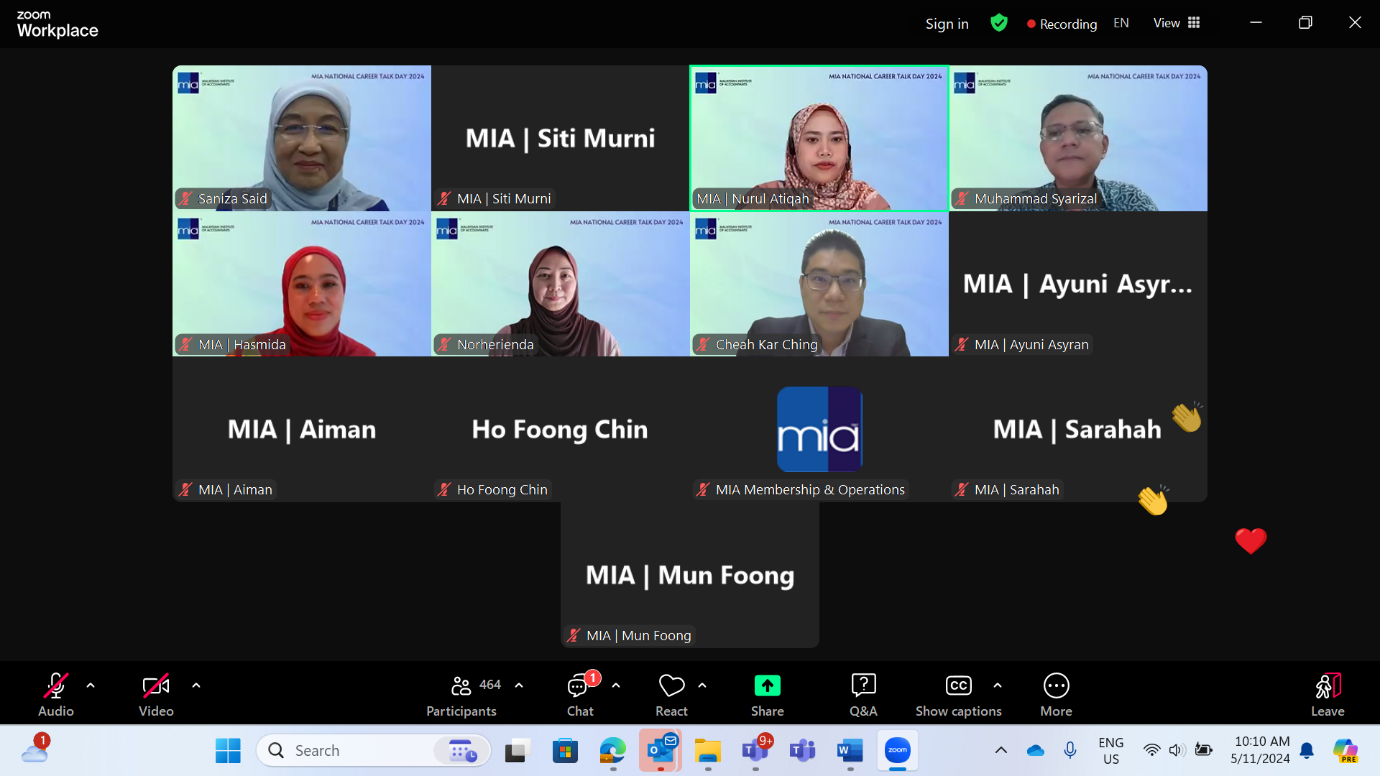Click the Recording indicator
The height and width of the screenshot is (776, 1380).
[x=1061, y=24]
